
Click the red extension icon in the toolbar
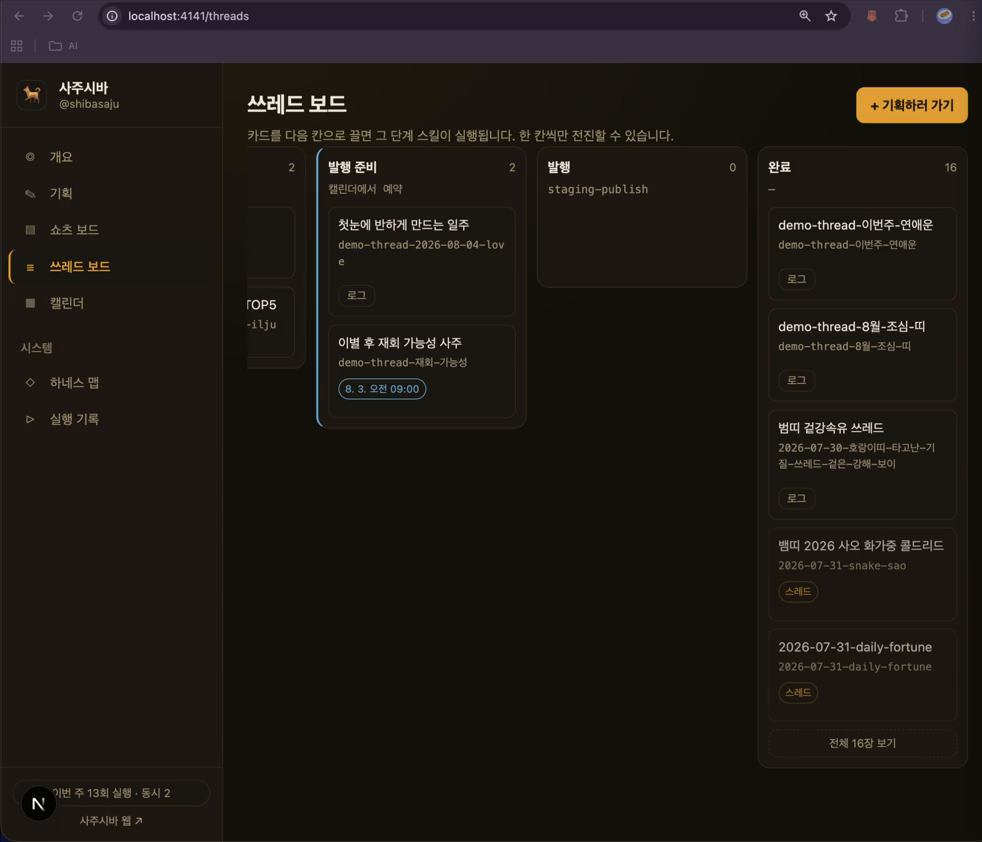(x=872, y=16)
